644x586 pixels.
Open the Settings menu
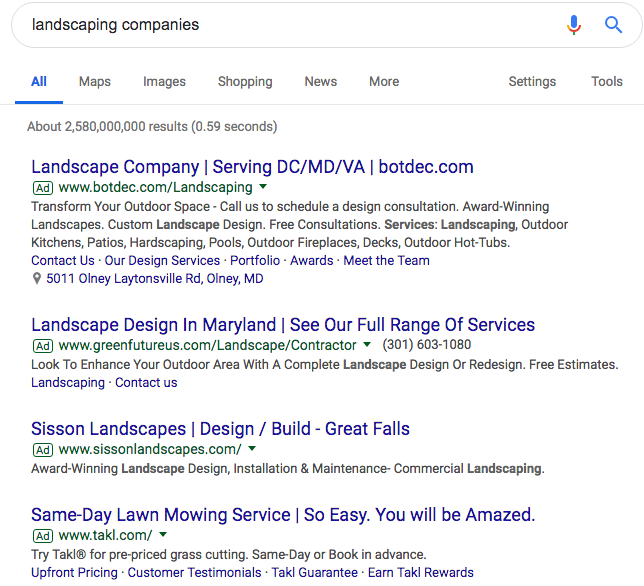[532, 81]
